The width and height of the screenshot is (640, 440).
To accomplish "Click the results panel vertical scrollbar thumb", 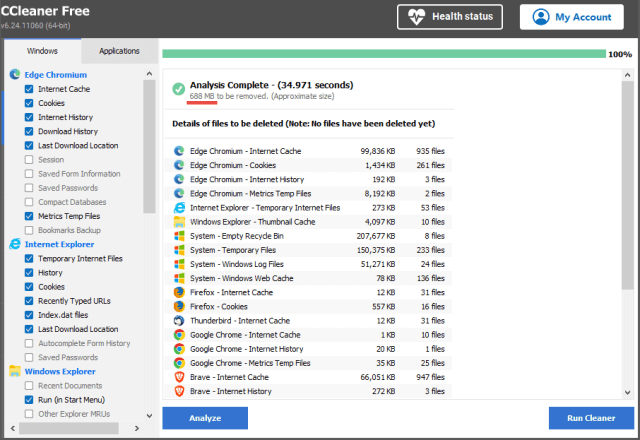I will pyautogui.click(x=627, y=185).
